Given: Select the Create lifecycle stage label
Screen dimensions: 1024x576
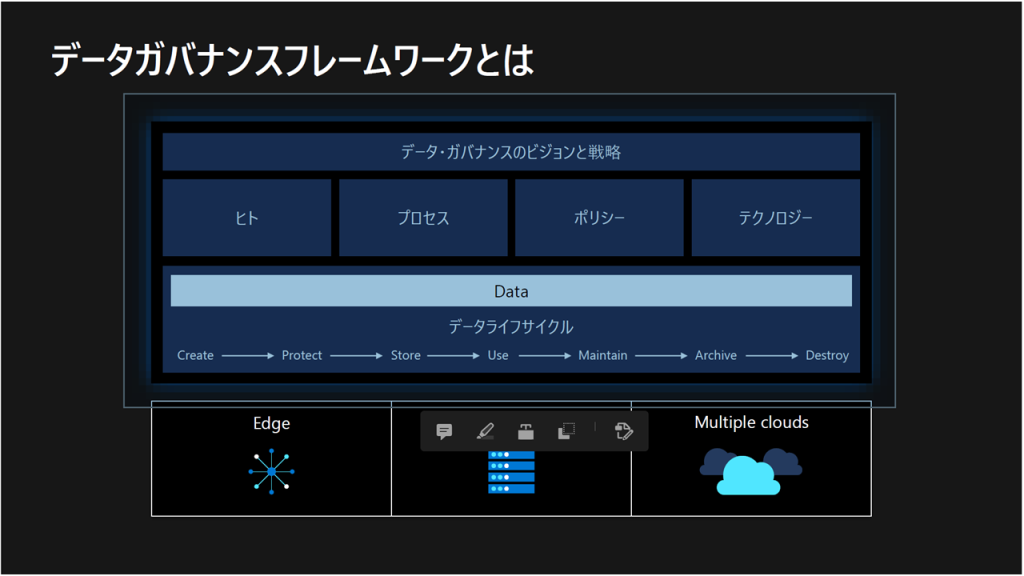Looking at the screenshot, I should (194, 355).
